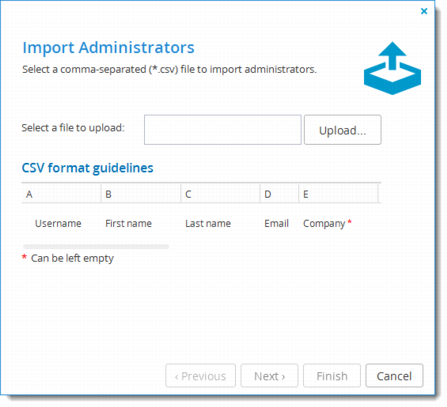Select column header A
The width and height of the screenshot is (447, 407).
(x=61, y=194)
